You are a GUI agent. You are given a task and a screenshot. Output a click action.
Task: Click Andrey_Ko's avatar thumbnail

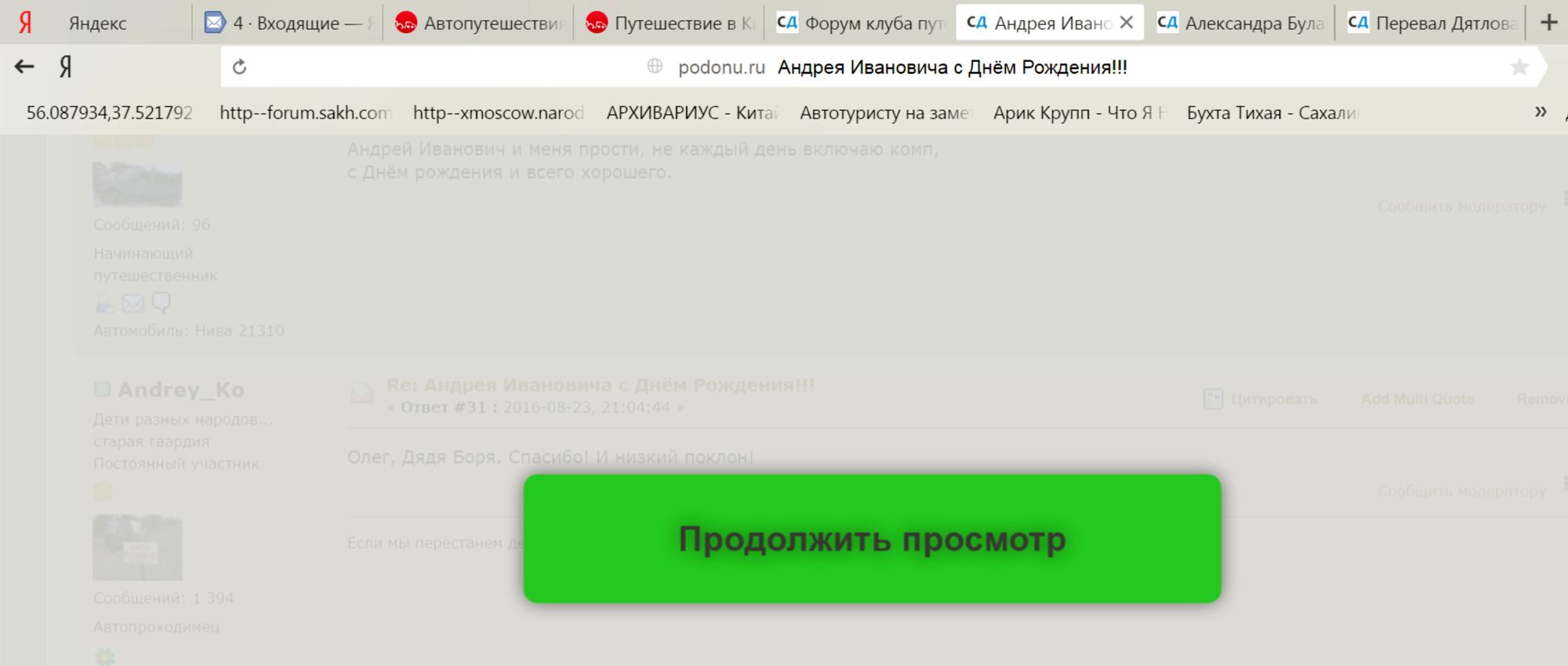[137, 548]
